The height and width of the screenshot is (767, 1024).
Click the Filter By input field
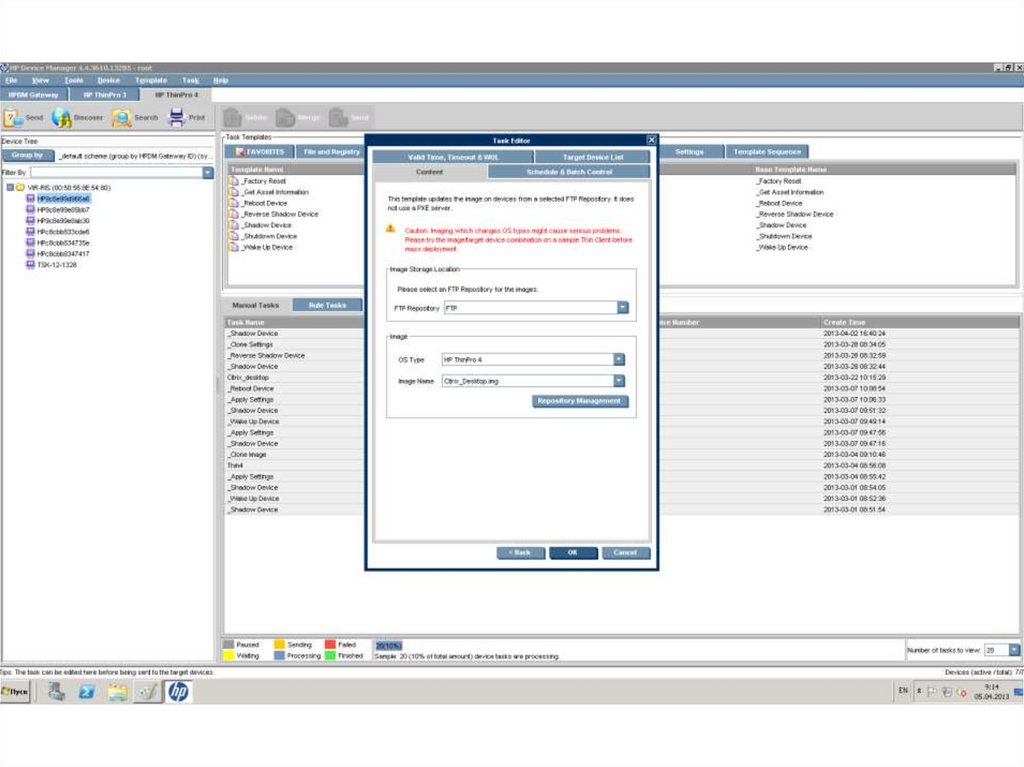click(116, 172)
